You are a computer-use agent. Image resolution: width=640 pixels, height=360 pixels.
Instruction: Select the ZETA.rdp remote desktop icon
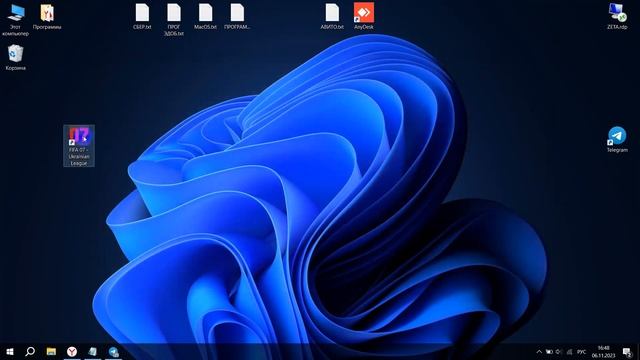[617, 16]
